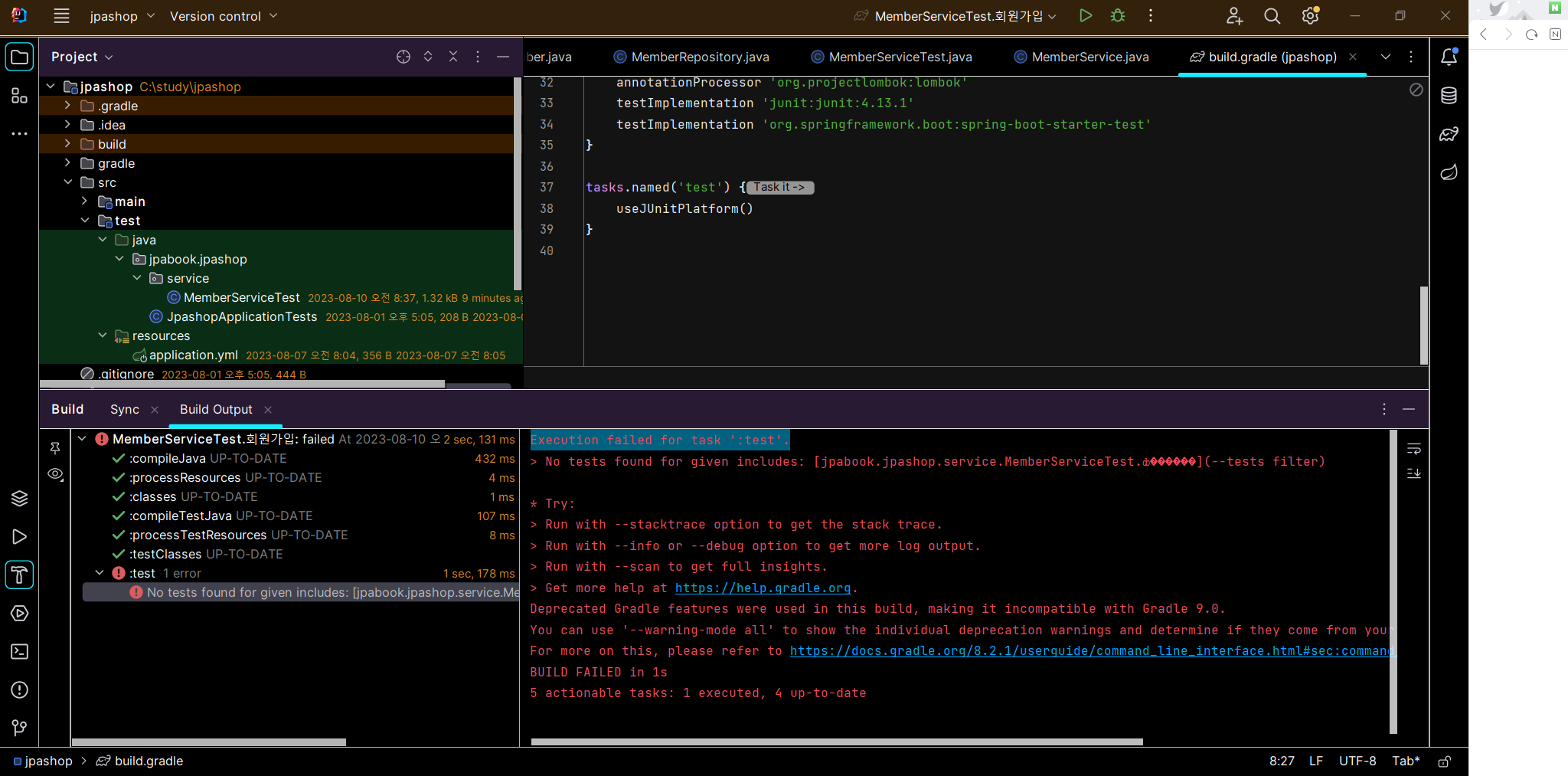Run the MemberServiceTest configuration
The image size is (1568, 776).
tap(1085, 16)
